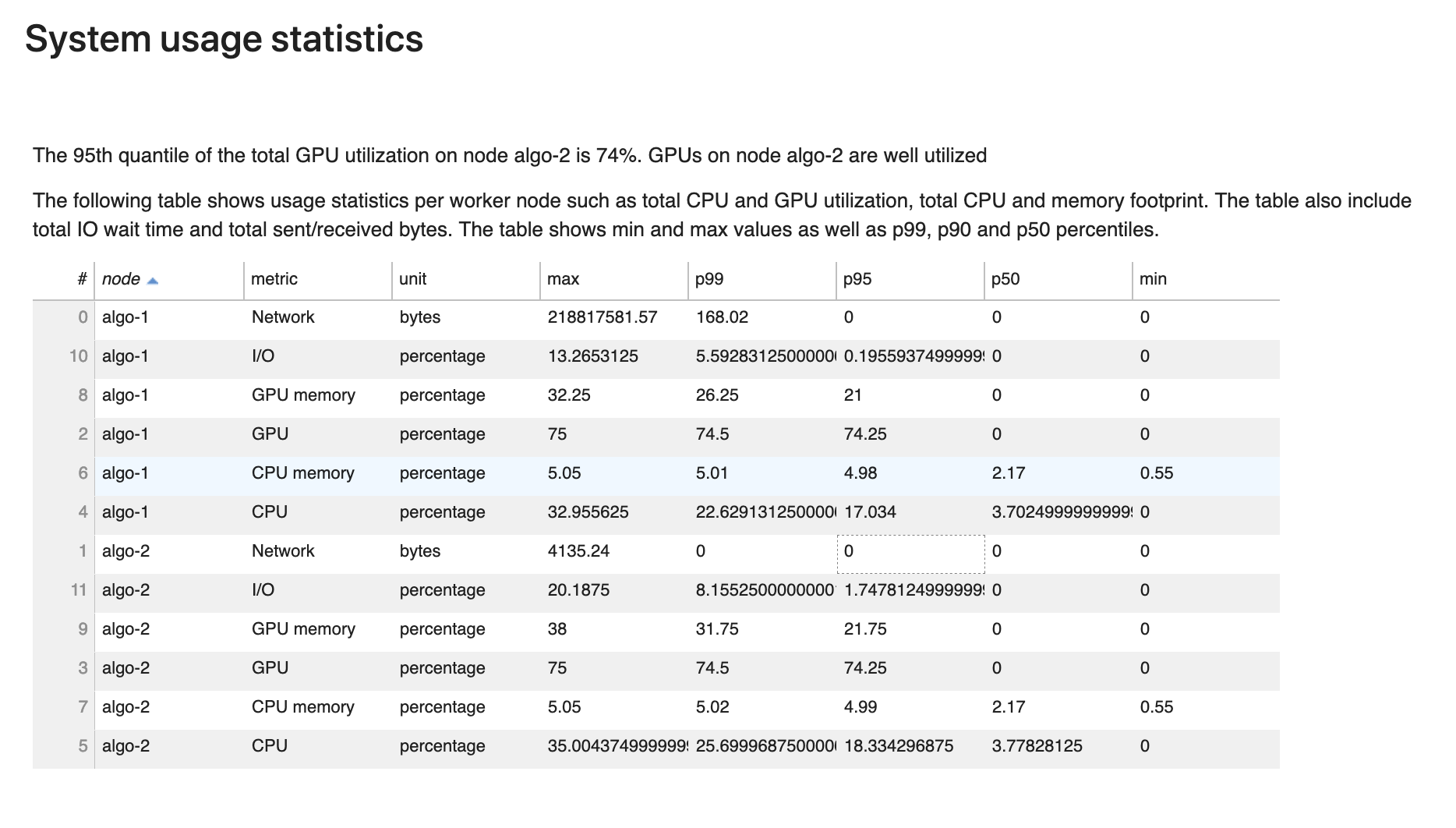The image size is (1456, 828).
Task: Sort table by the metric column header
Action: coord(272,278)
